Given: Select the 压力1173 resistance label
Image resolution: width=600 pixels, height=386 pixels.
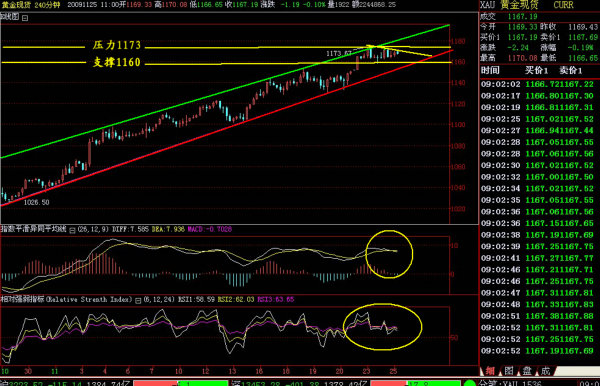Looking at the screenshot, I should pyautogui.click(x=117, y=45).
